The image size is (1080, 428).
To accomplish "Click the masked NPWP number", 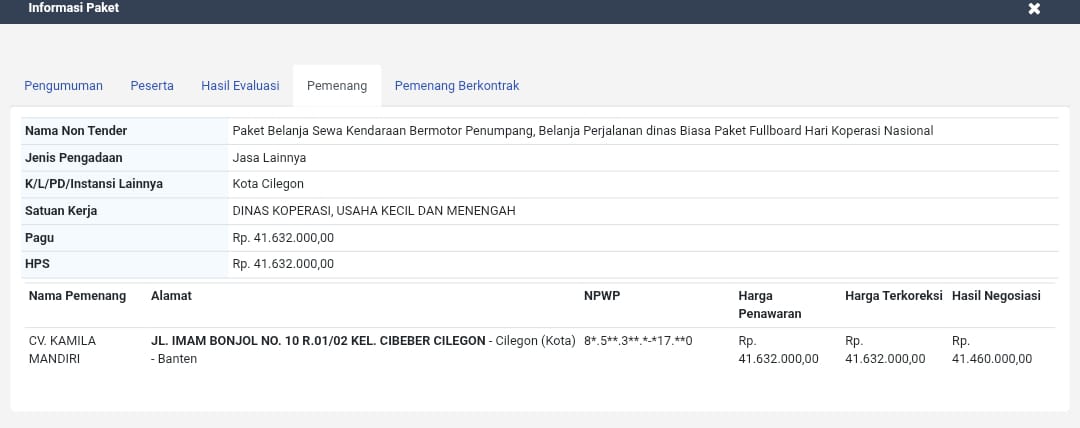I will 638,341.
